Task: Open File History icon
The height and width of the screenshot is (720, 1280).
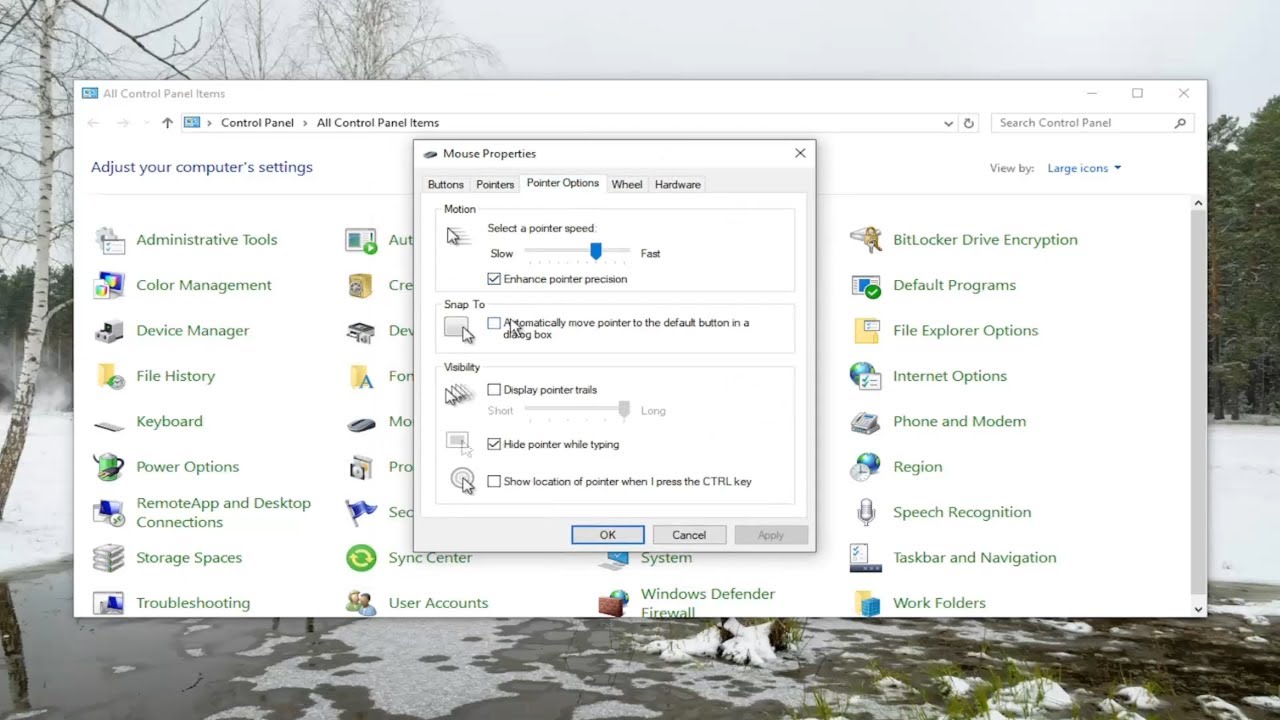Action: tap(110, 376)
